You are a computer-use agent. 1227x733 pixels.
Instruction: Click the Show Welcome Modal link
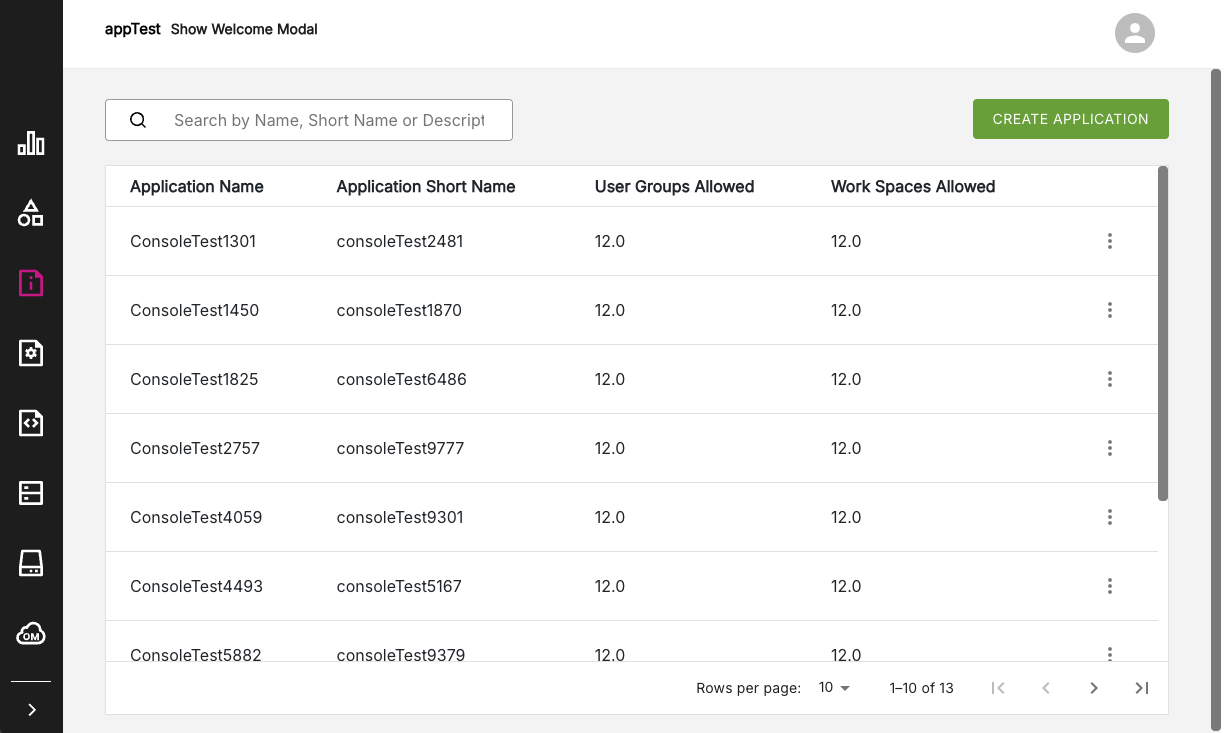click(244, 29)
